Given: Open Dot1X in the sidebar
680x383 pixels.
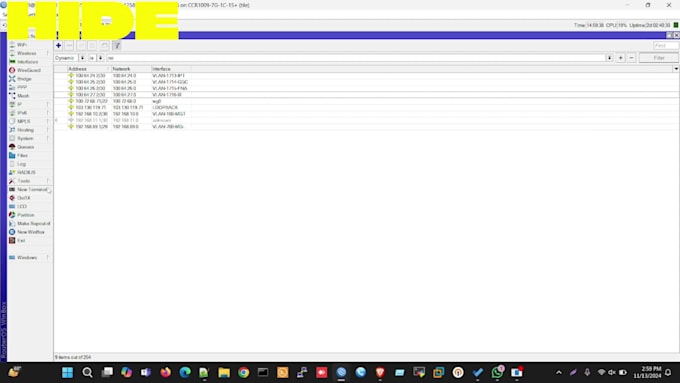Looking at the screenshot, I should click(x=23, y=198).
